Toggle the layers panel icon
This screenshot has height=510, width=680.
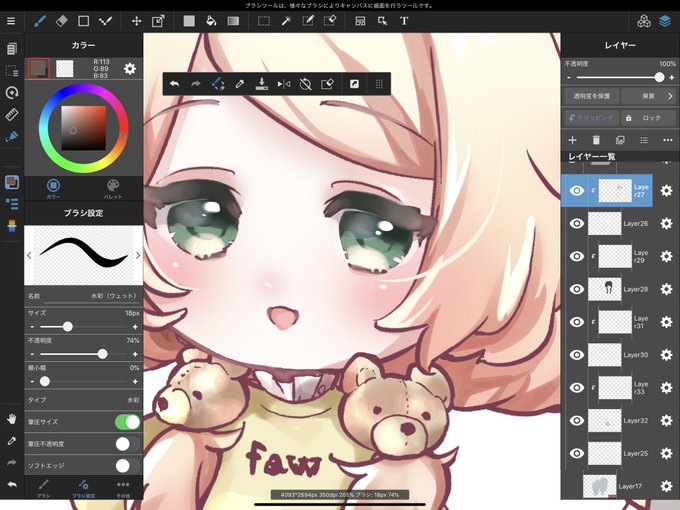click(x=665, y=21)
